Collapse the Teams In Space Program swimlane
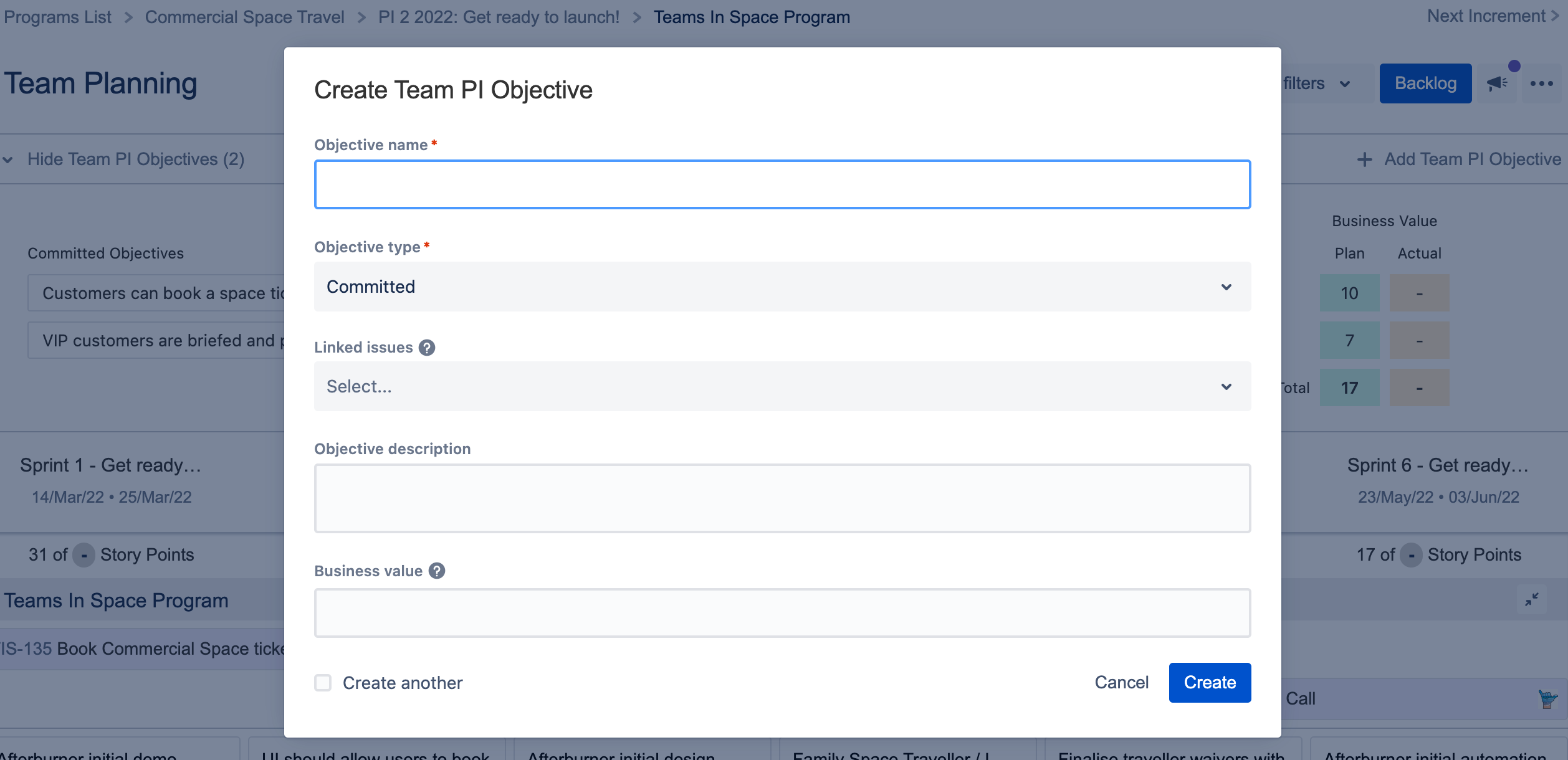The image size is (1568, 760). click(1532, 600)
